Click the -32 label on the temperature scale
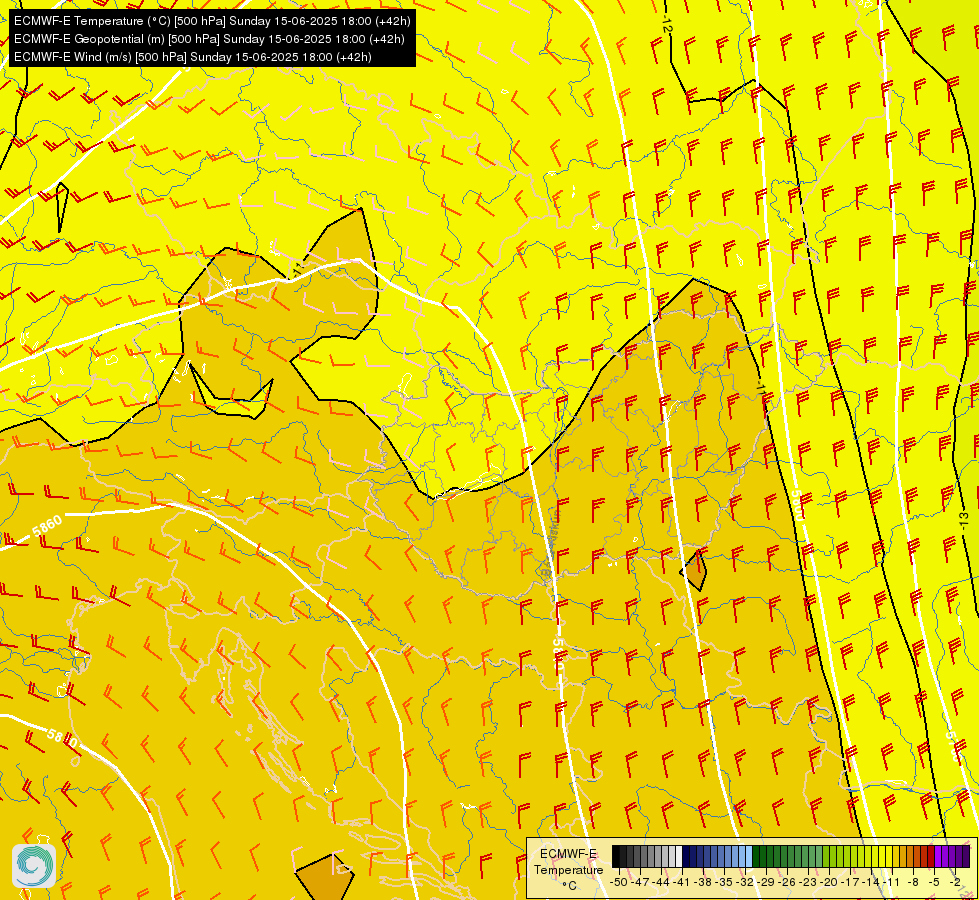Viewport: 979px width, 900px height. tap(745, 882)
